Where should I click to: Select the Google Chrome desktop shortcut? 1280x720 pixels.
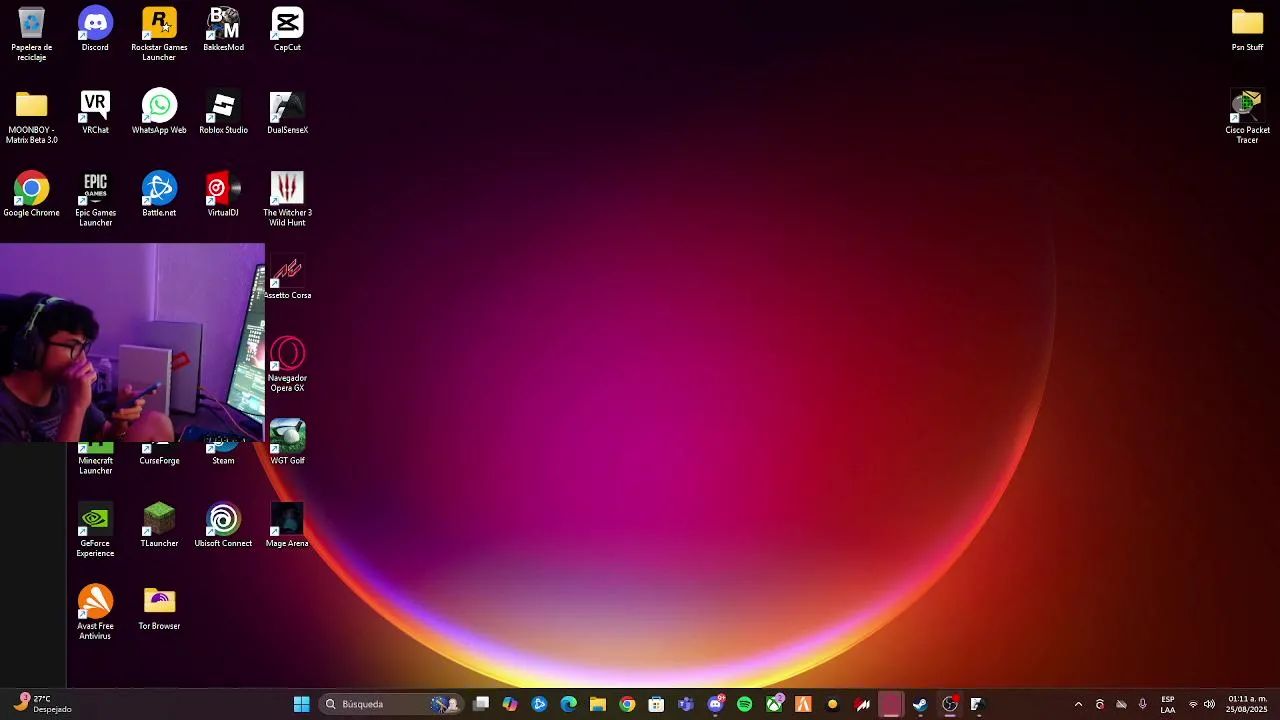click(31, 195)
